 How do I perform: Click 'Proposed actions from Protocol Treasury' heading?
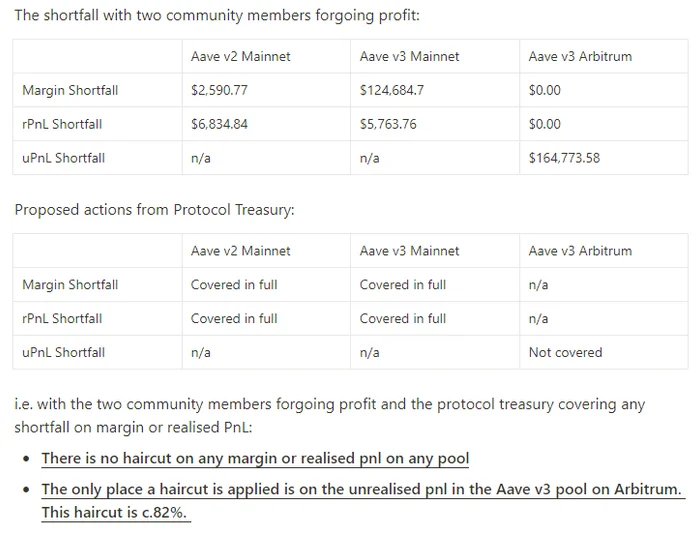tap(154, 210)
